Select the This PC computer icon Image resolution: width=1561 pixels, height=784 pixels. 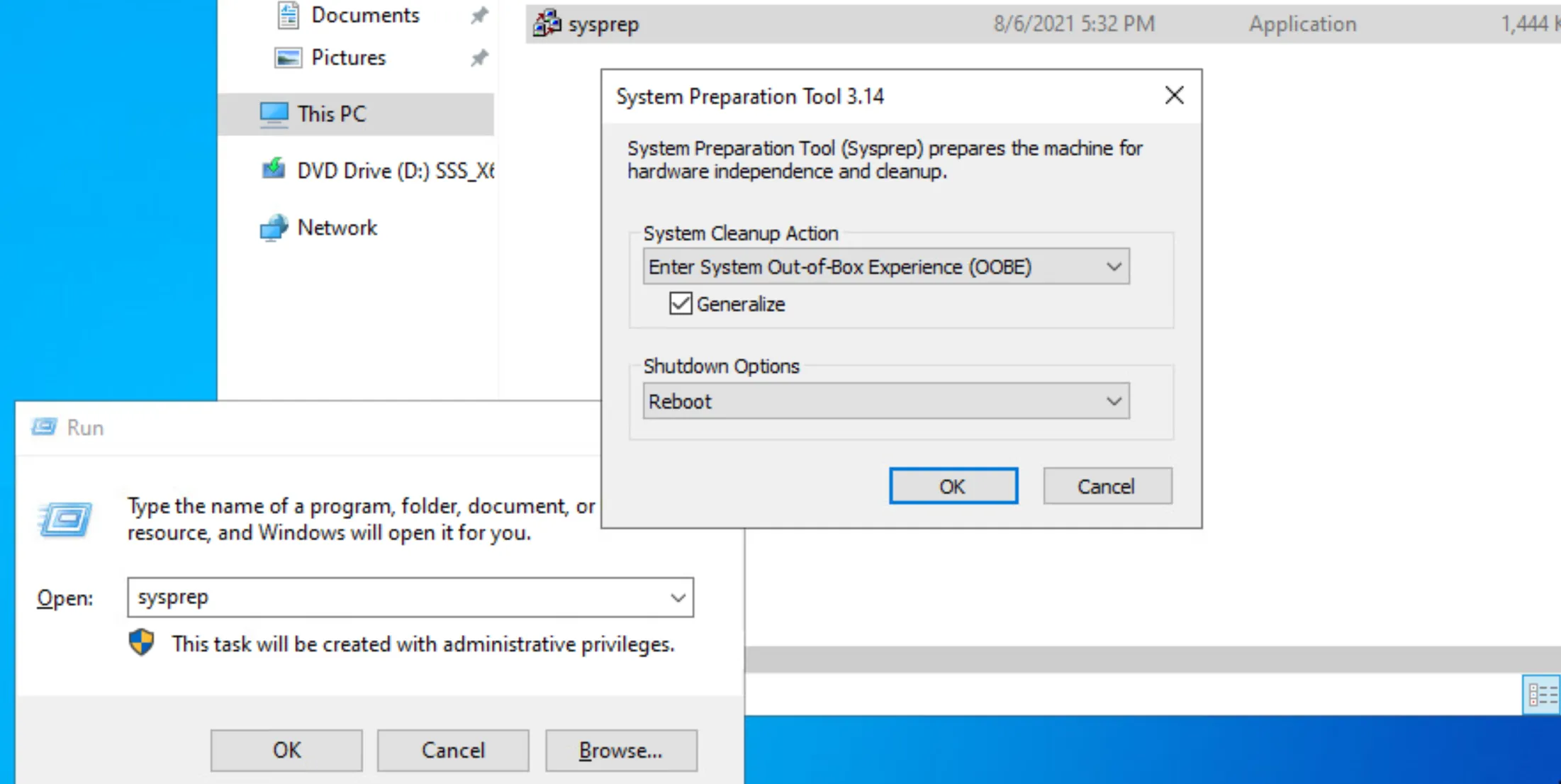[x=274, y=114]
